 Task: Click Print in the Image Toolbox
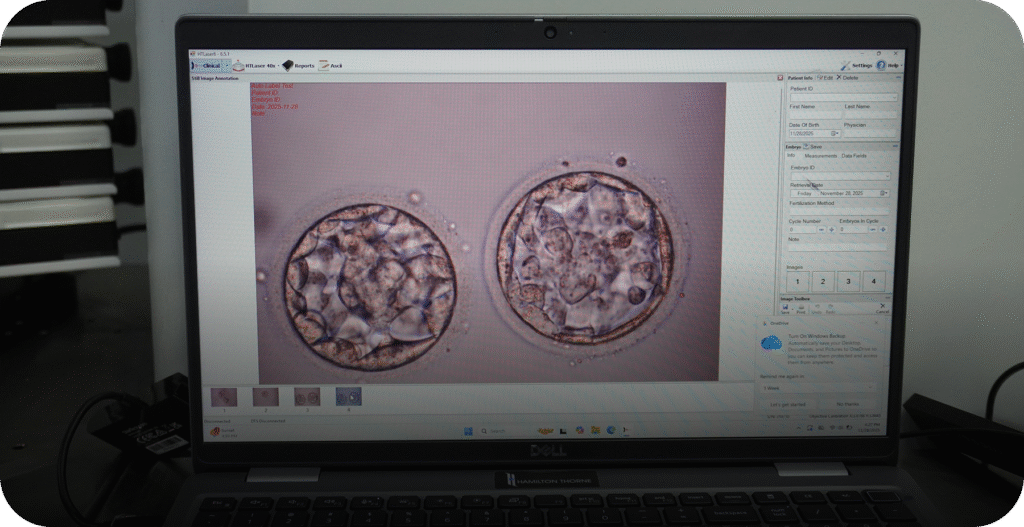[801, 309]
